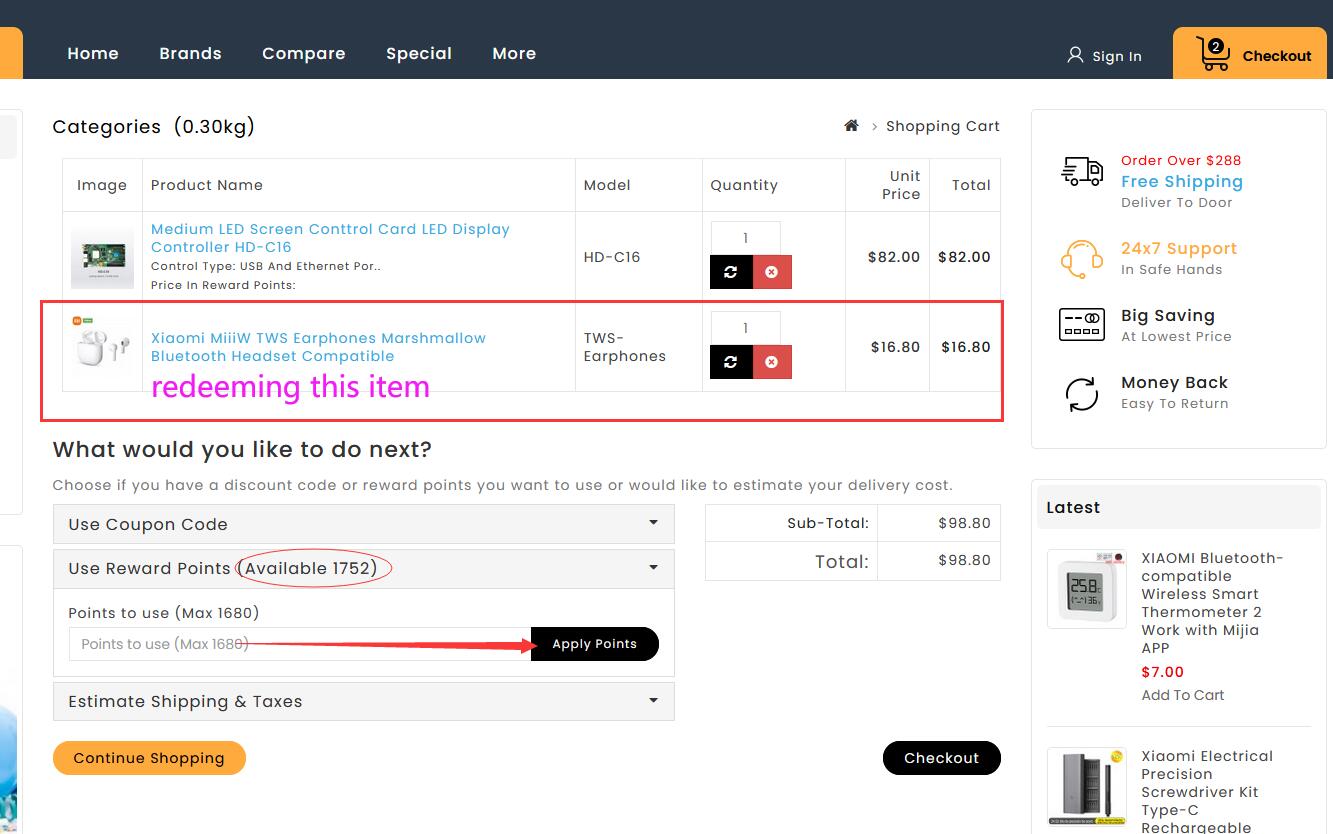Viewport: 1333px width, 834px height.
Task: Click the $7.00 thermometer price
Action: pos(1163,672)
